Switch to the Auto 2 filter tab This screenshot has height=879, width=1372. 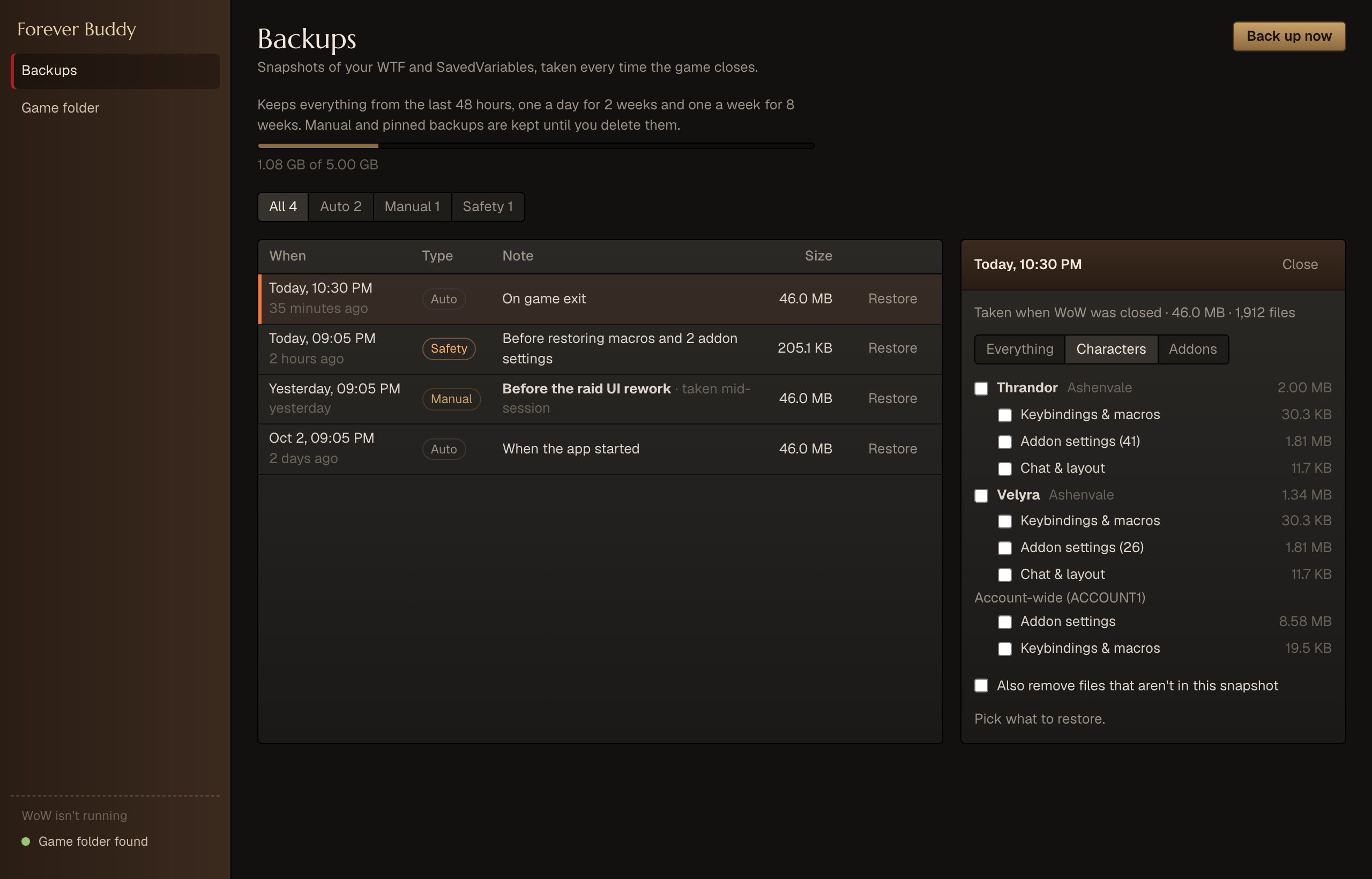click(341, 207)
